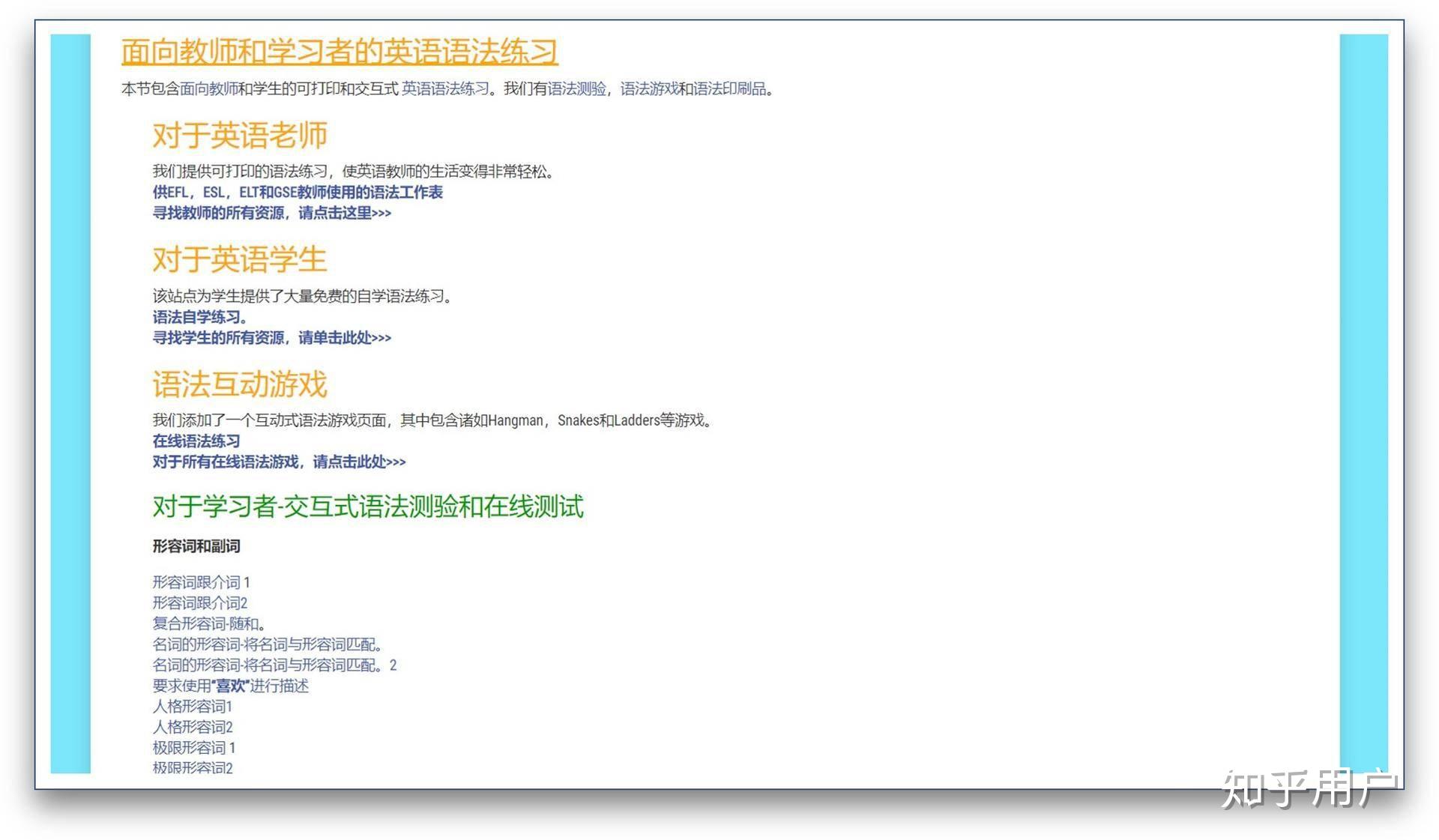This screenshot has height=840, width=1439.
Task: Click the 在线语法练习 link
Action: pos(195,441)
